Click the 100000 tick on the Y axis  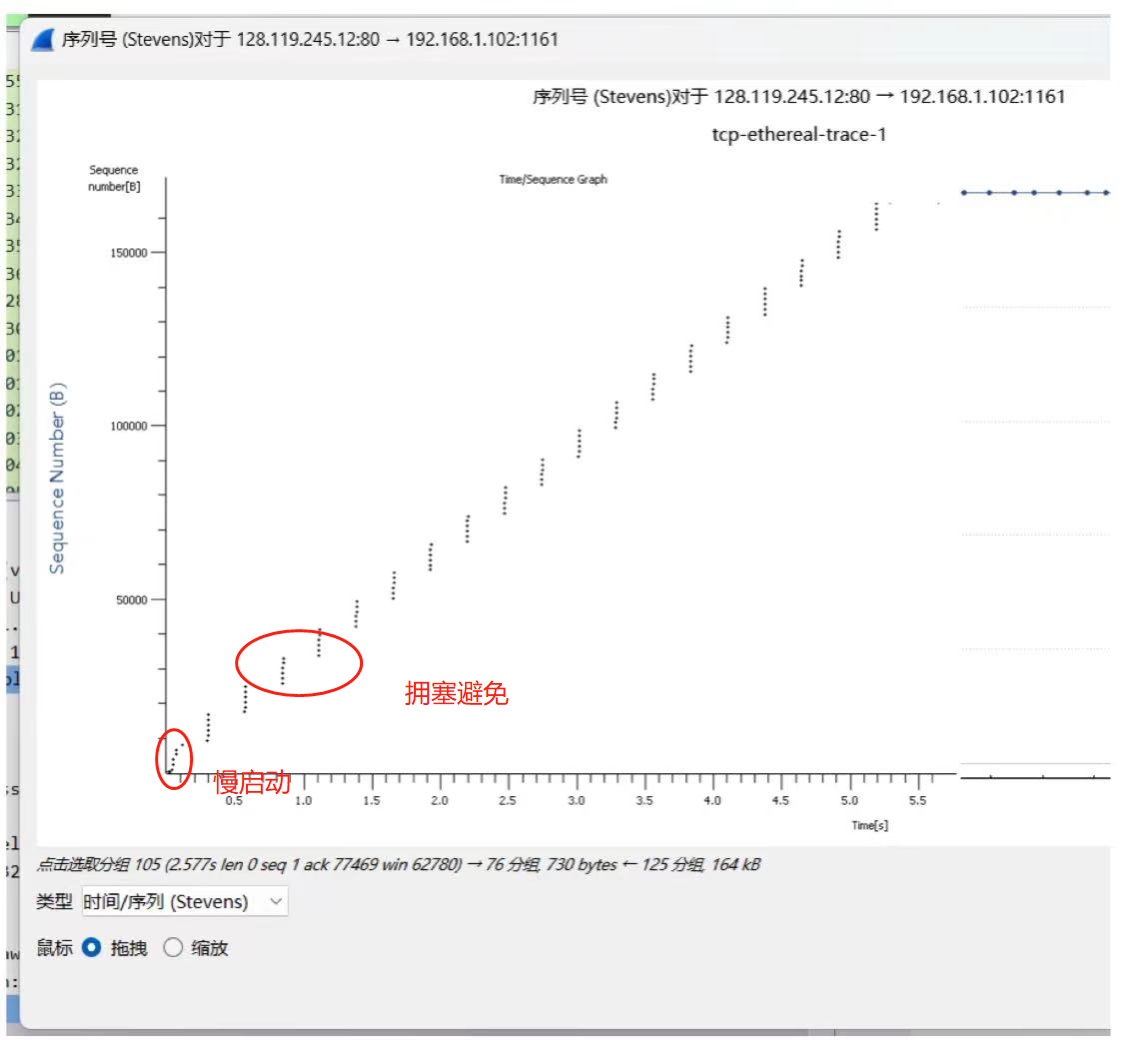tap(128, 426)
